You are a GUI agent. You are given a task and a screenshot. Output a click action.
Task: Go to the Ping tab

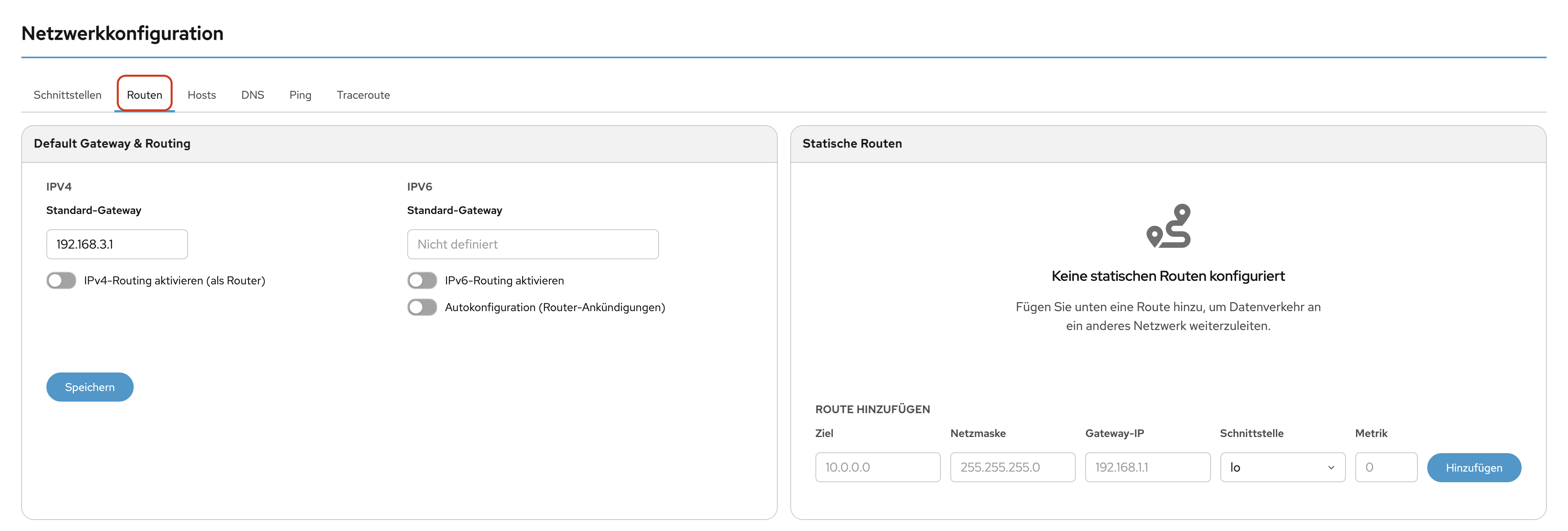(x=300, y=95)
